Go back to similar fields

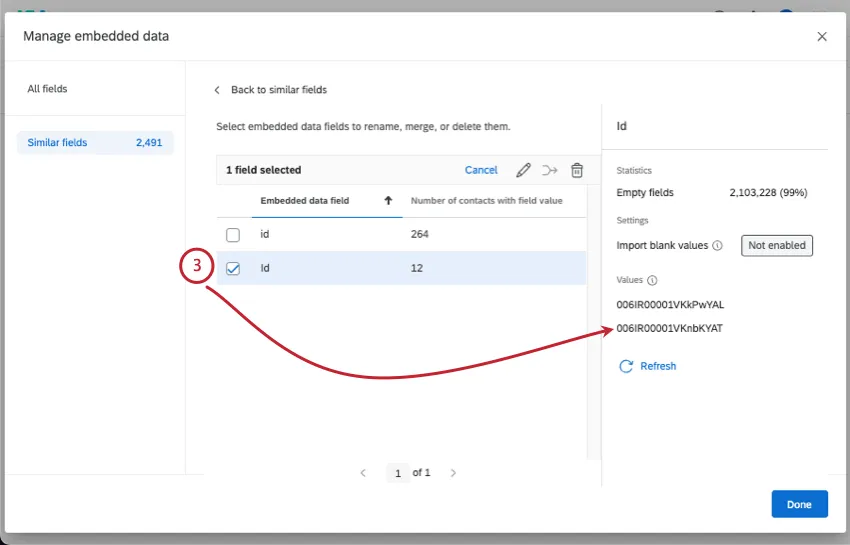(271, 90)
